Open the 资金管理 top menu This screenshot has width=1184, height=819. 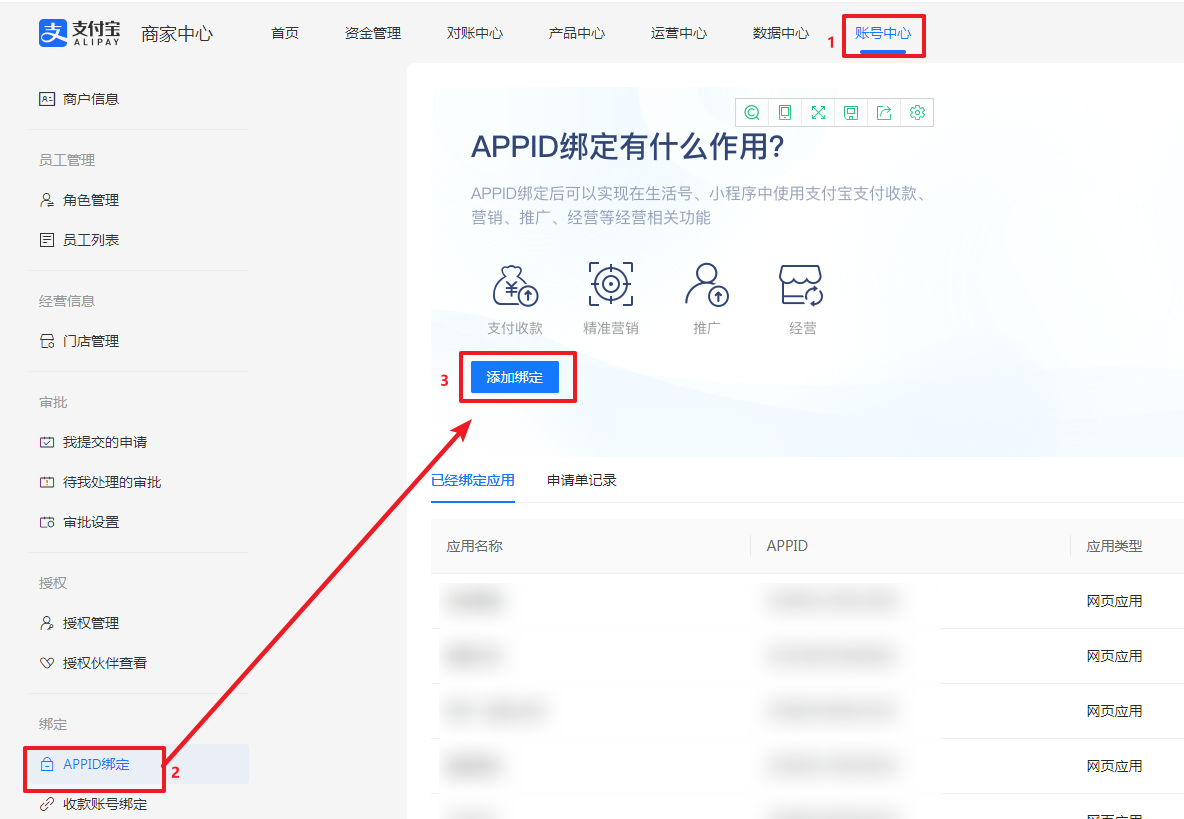coord(372,33)
